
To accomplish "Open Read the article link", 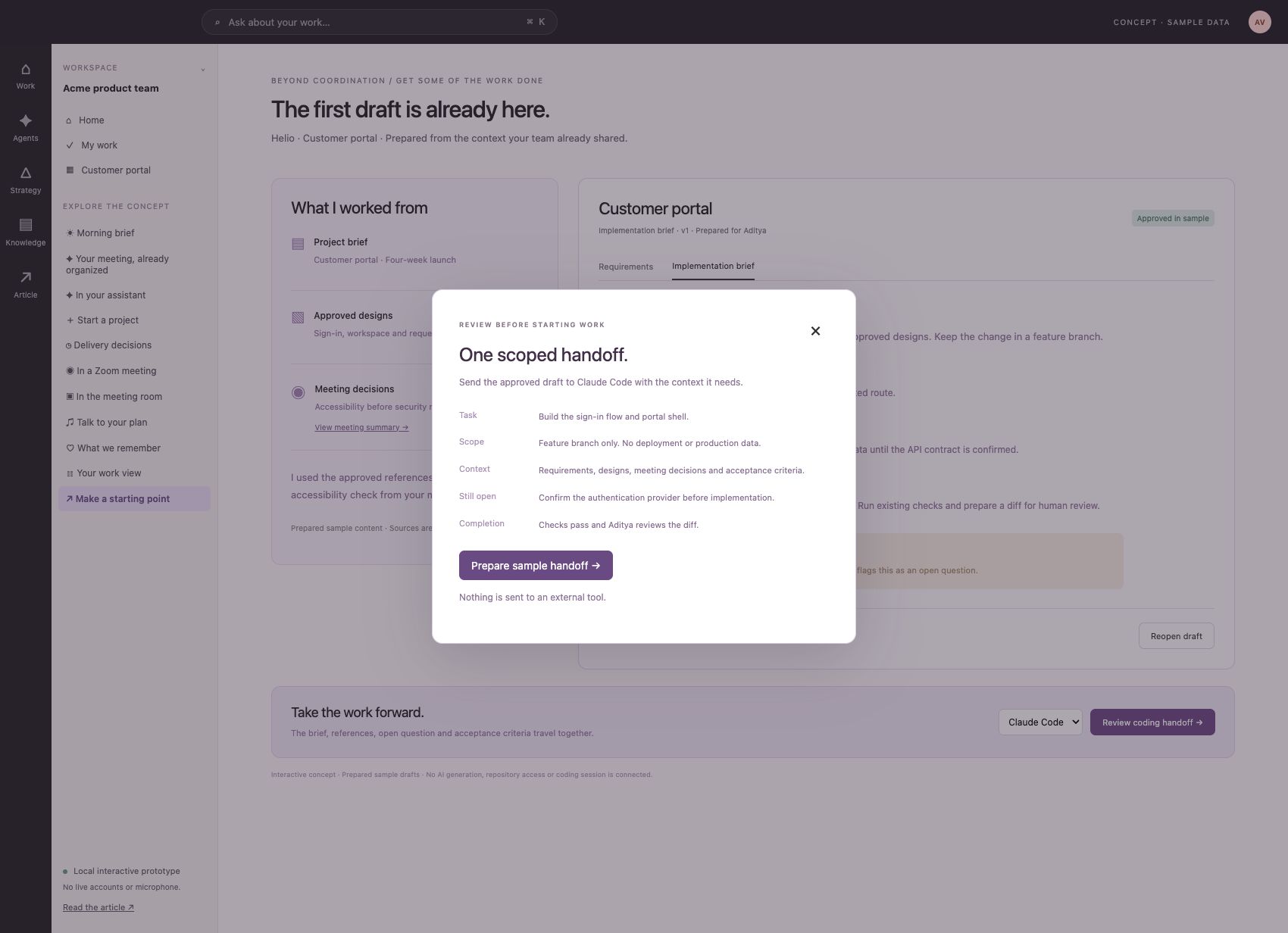I will click(98, 907).
